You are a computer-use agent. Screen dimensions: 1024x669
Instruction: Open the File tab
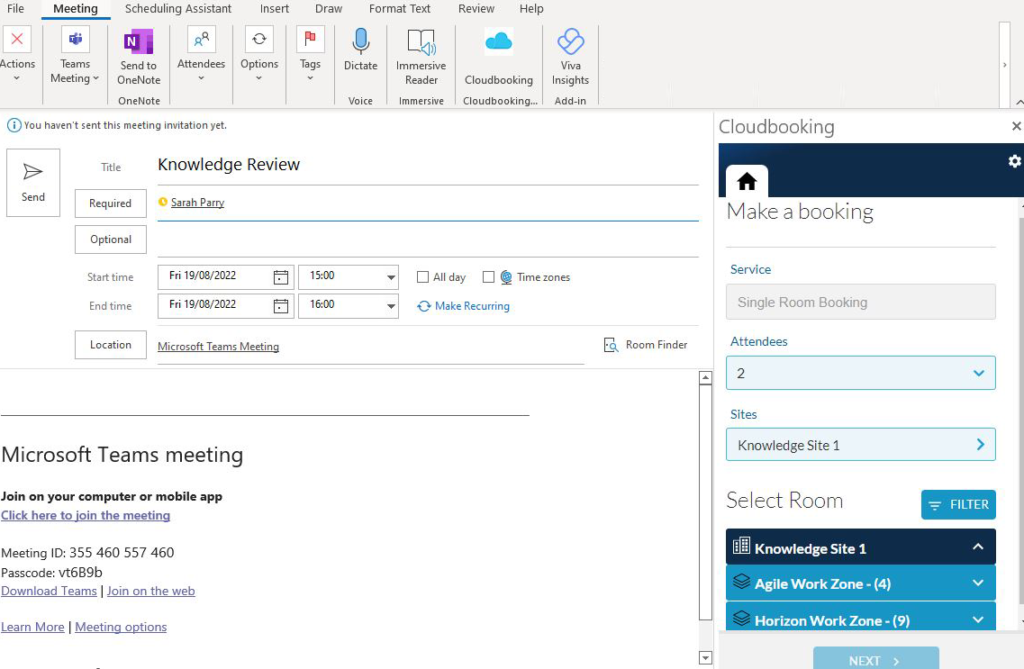pyautogui.click(x=16, y=8)
